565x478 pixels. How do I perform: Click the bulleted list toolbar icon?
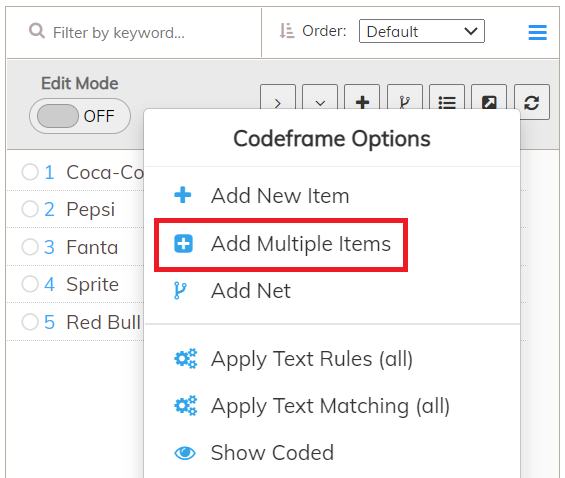point(447,97)
